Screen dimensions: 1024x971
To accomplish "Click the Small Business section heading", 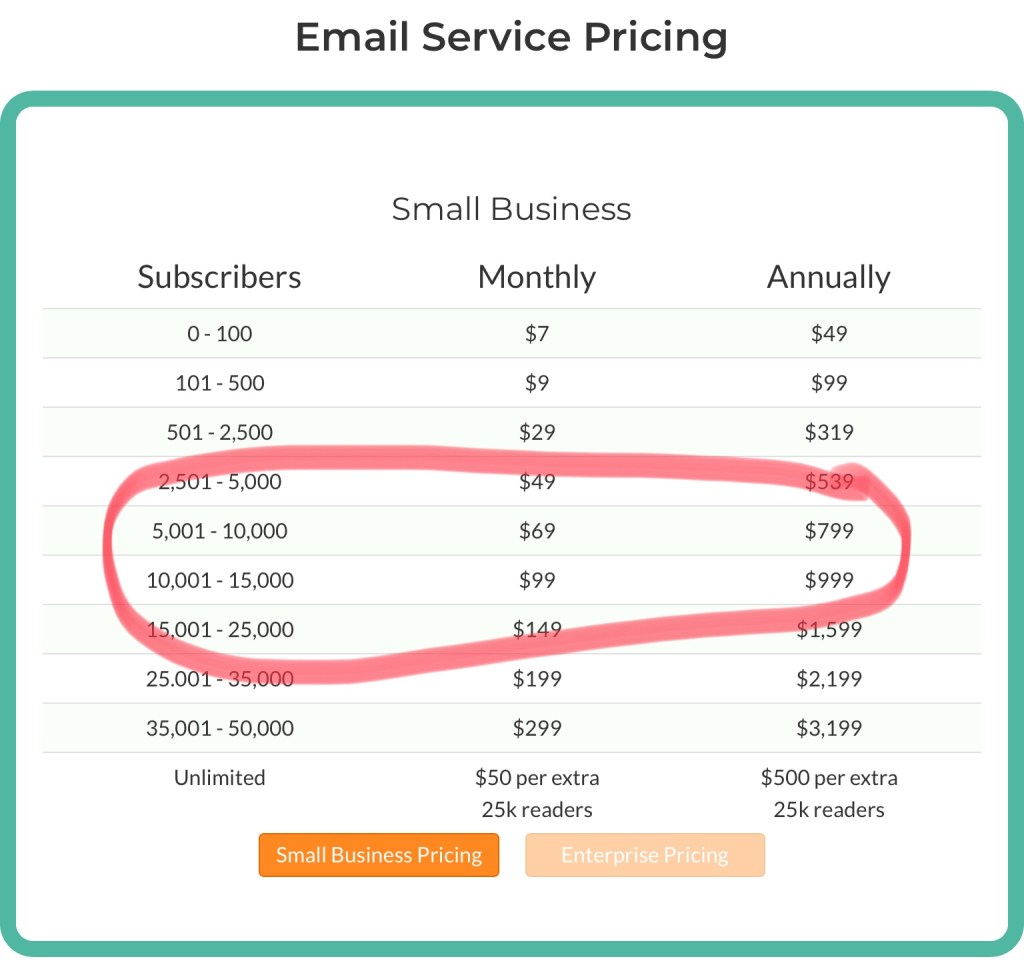I will pyautogui.click(x=511, y=209).
